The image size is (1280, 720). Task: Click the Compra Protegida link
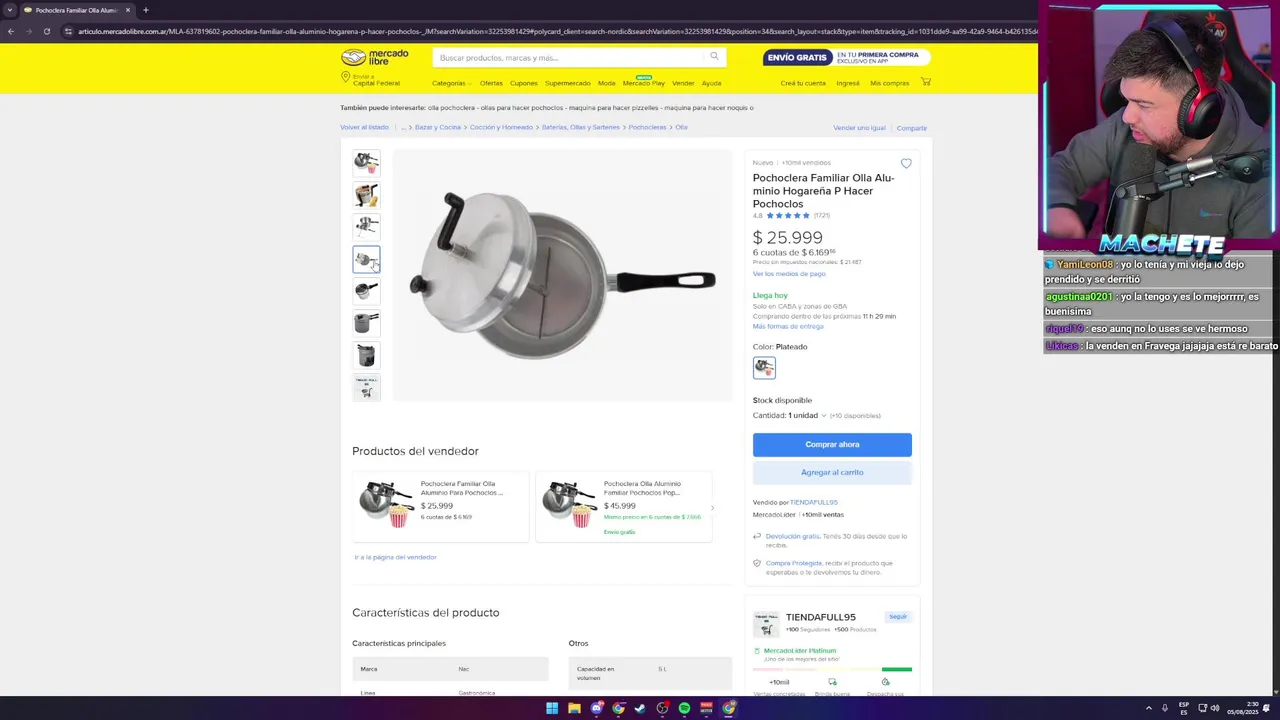[794, 563]
